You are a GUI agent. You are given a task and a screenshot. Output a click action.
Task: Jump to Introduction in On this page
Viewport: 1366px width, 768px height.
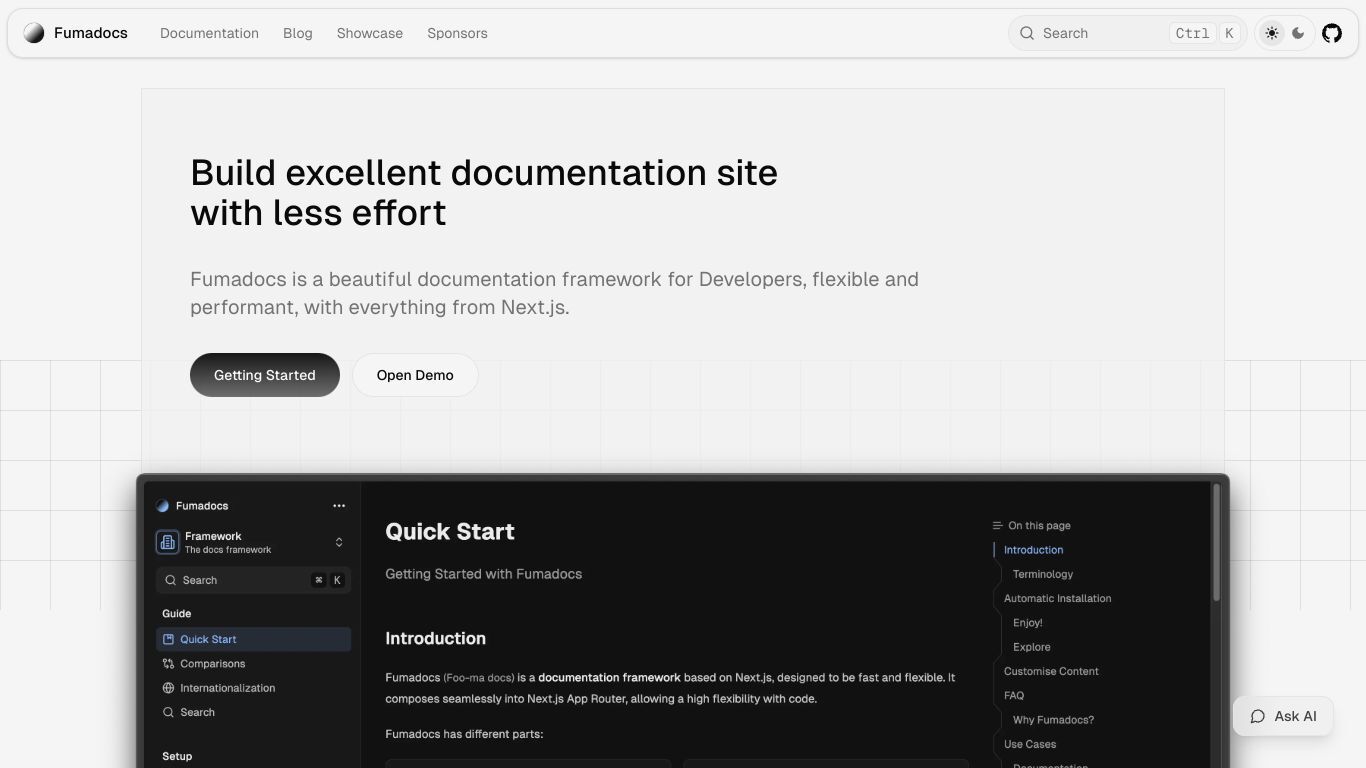point(1033,550)
